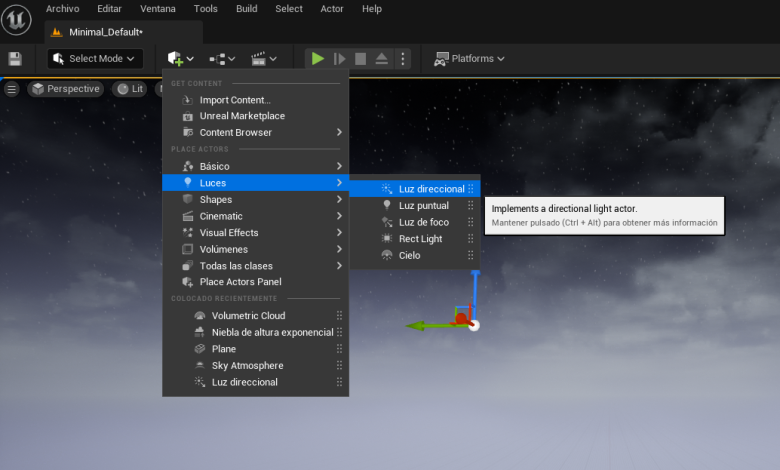Image resolution: width=780 pixels, height=470 pixels.
Task: Click the white gizmo center sphere
Action: [474, 326]
